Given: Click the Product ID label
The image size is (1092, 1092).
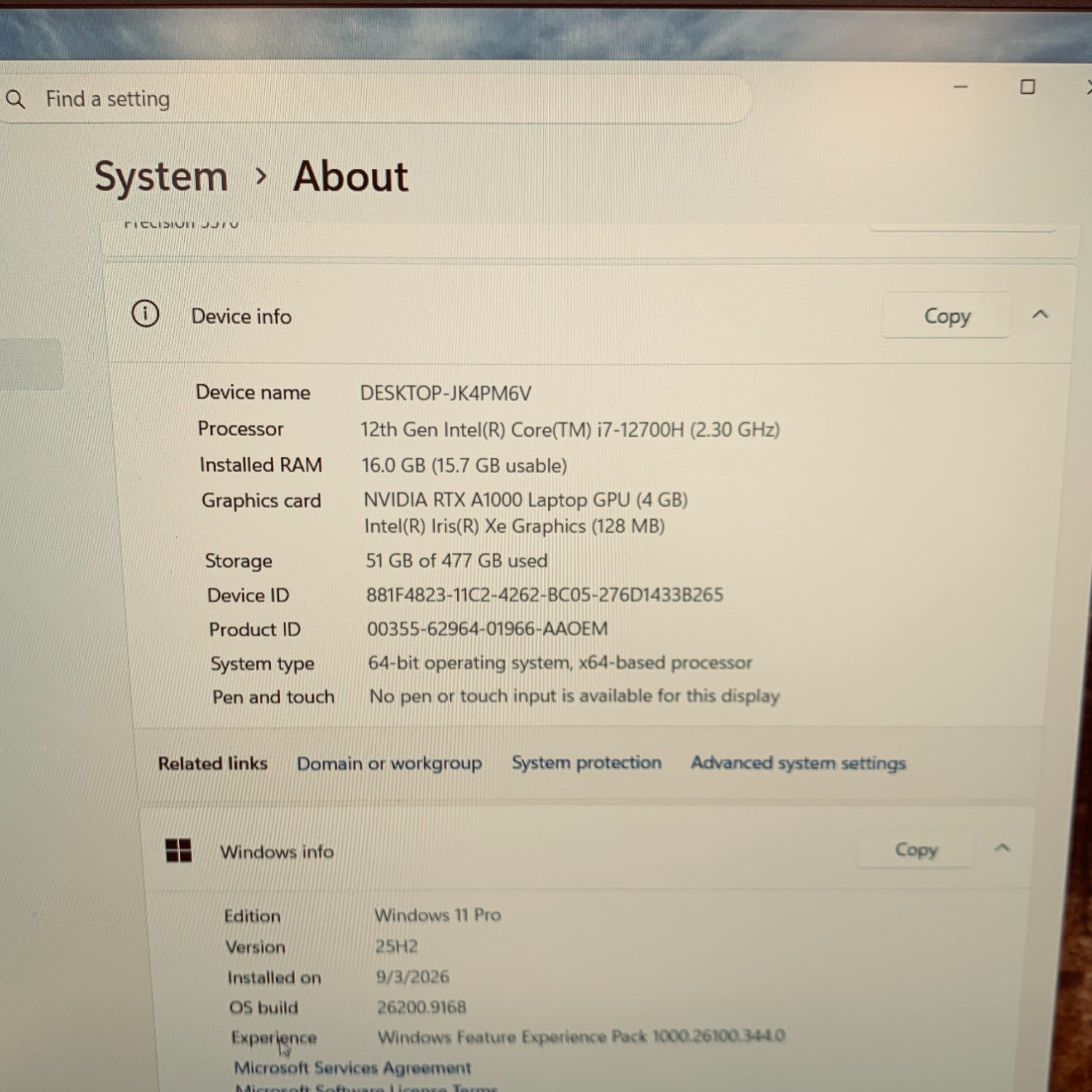Looking at the screenshot, I should 255,629.
